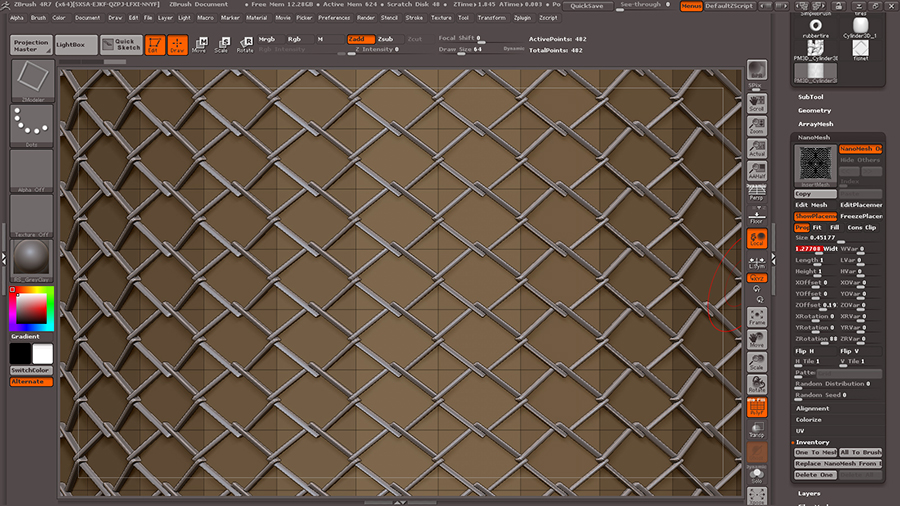This screenshot has height=506, width=900.
Task: Activate Edit mode button in toolbar
Action: [155, 45]
